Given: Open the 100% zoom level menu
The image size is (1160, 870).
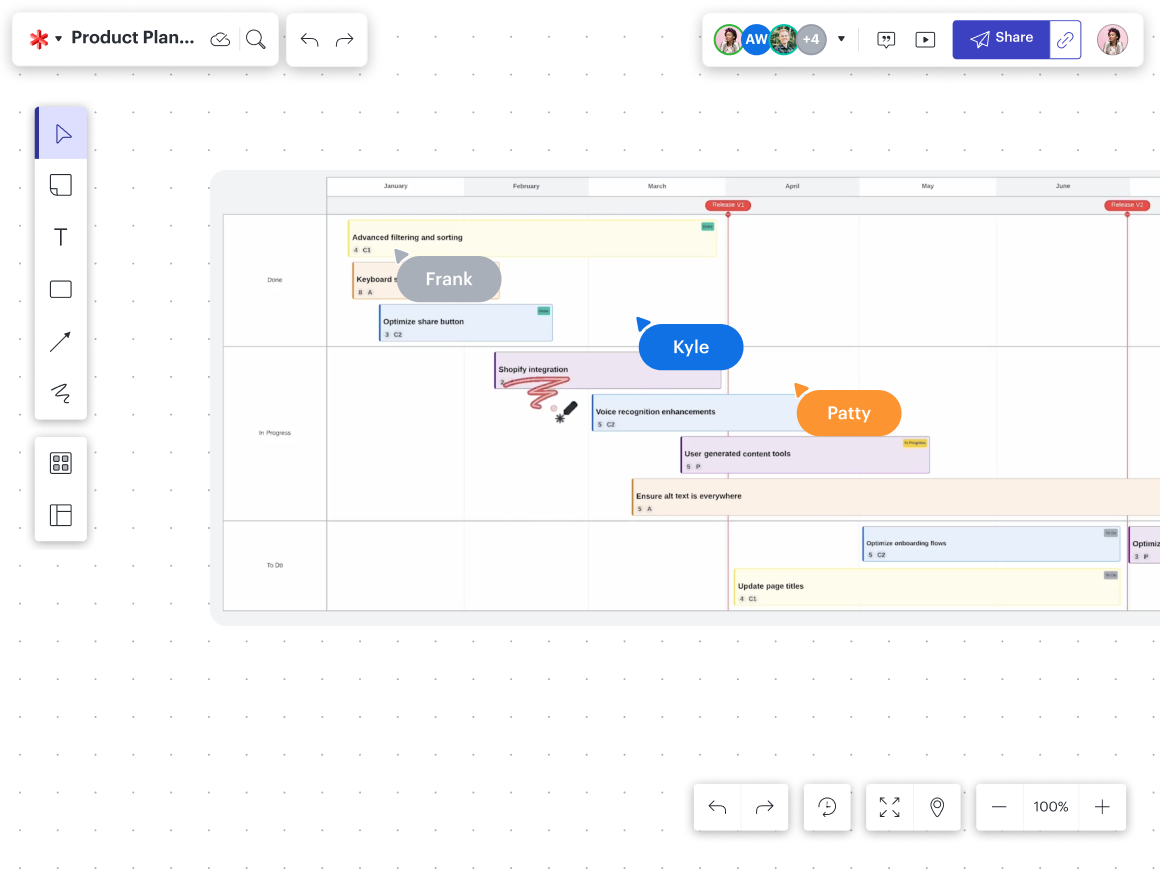Looking at the screenshot, I should [1051, 807].
